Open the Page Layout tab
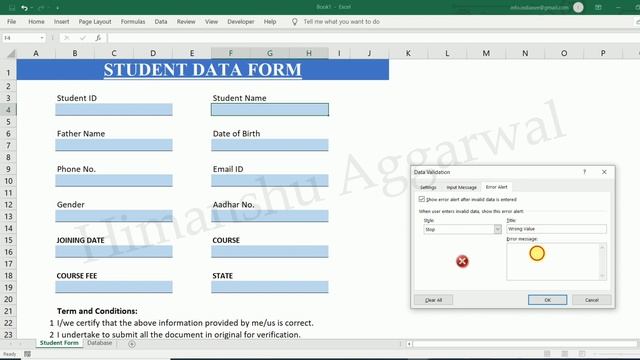 [x=95, y=22]
